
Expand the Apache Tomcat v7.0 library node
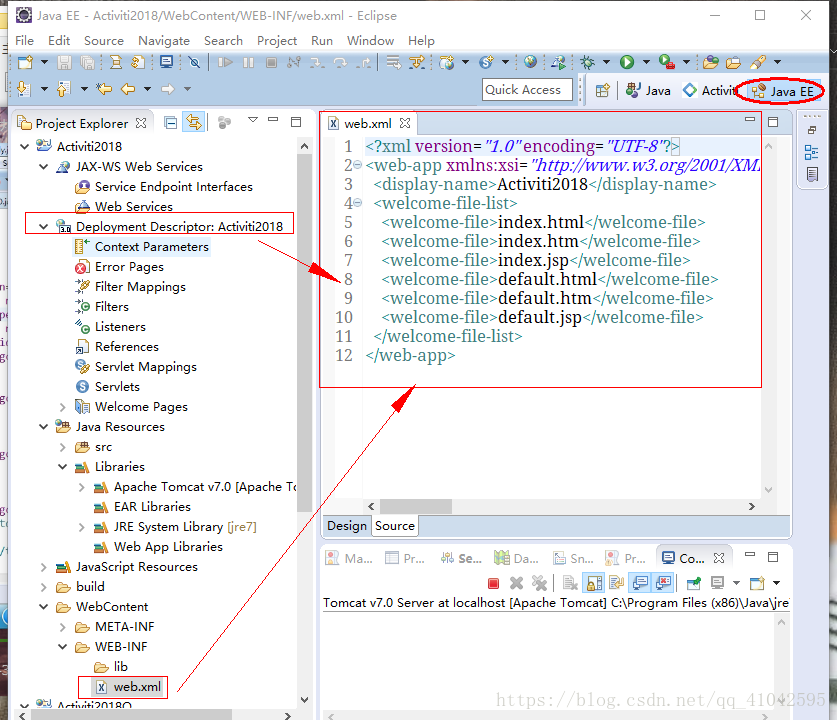82,487
